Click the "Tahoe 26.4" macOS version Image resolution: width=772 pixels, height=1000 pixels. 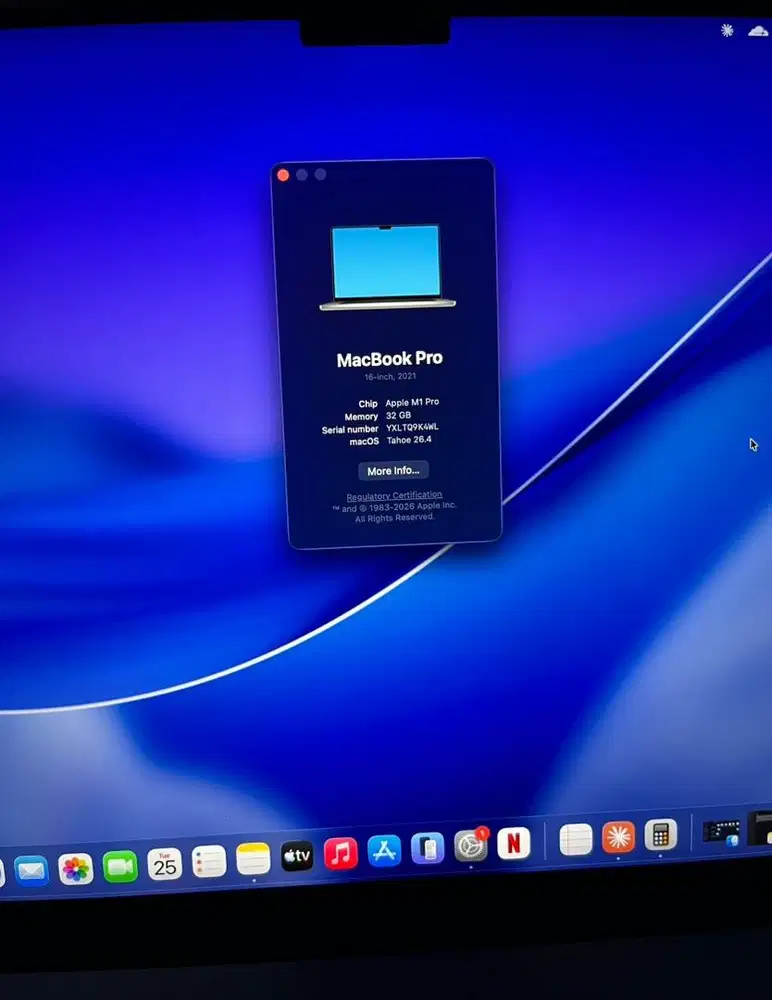click(409, 440)
